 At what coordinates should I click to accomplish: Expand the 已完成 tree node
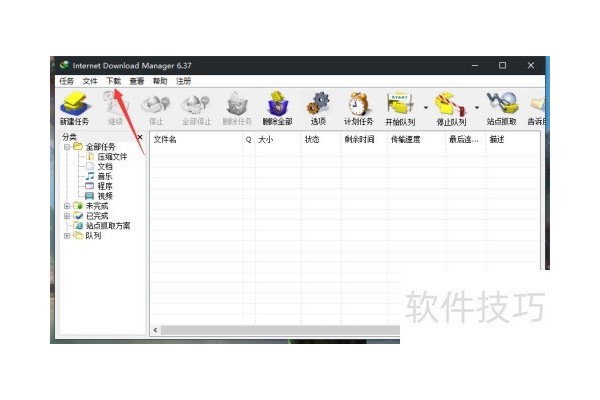pyautogui.click(x=67, y=216)
